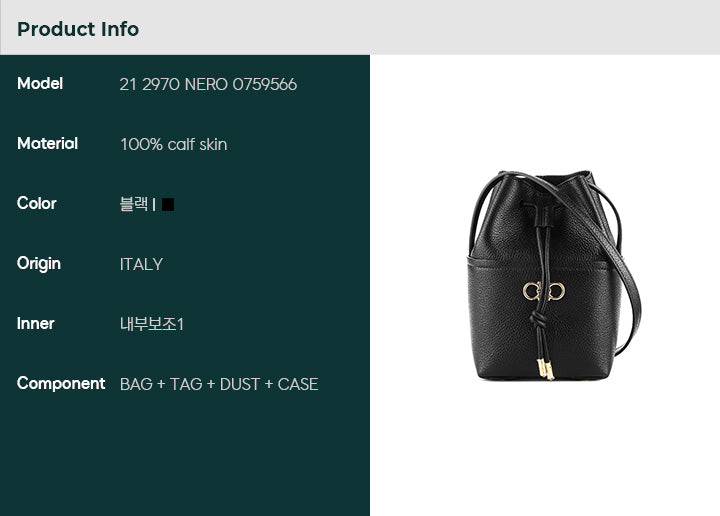Click the Material label

point(47,144)
